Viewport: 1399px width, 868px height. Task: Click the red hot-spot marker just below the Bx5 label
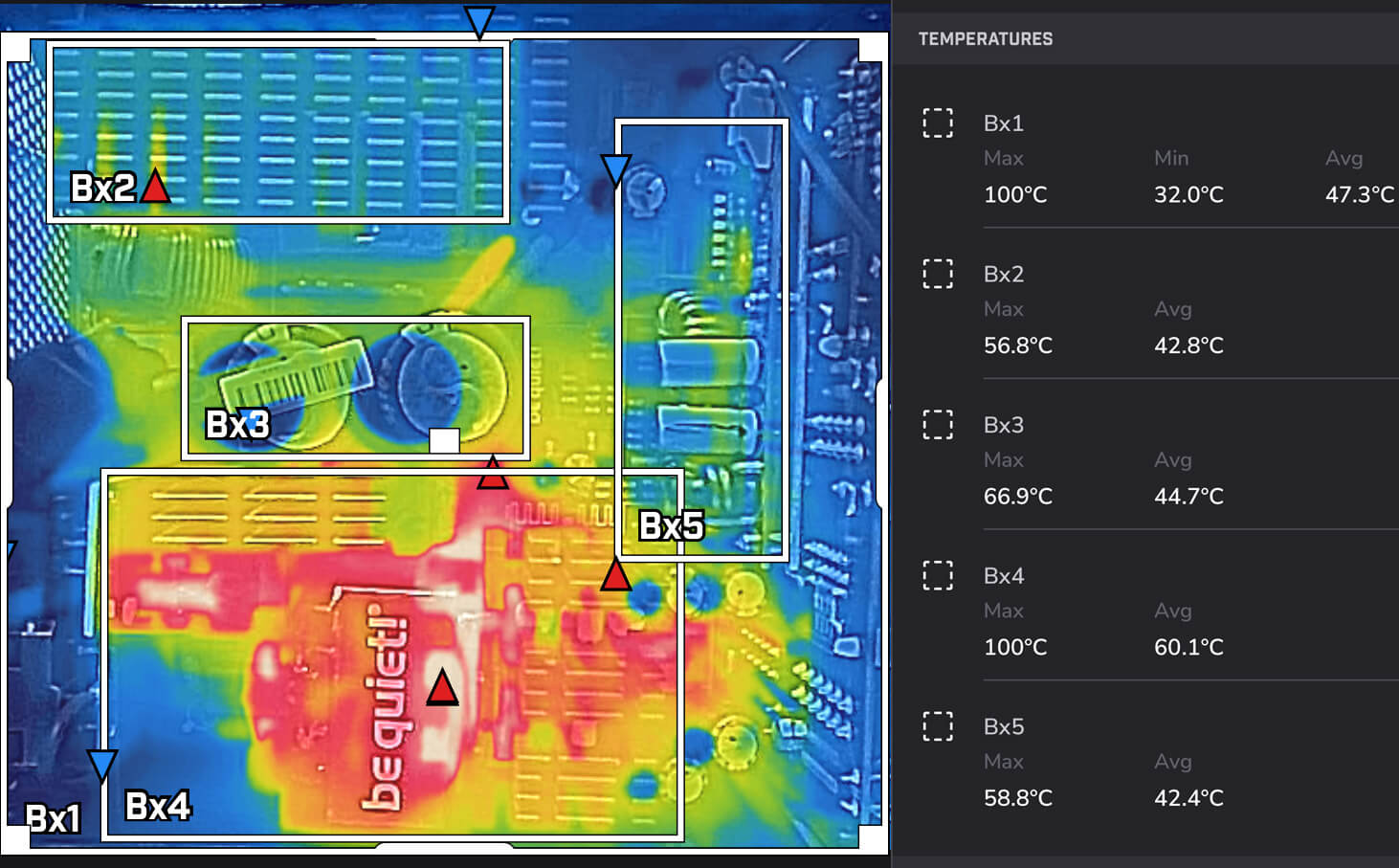[615, 574]
